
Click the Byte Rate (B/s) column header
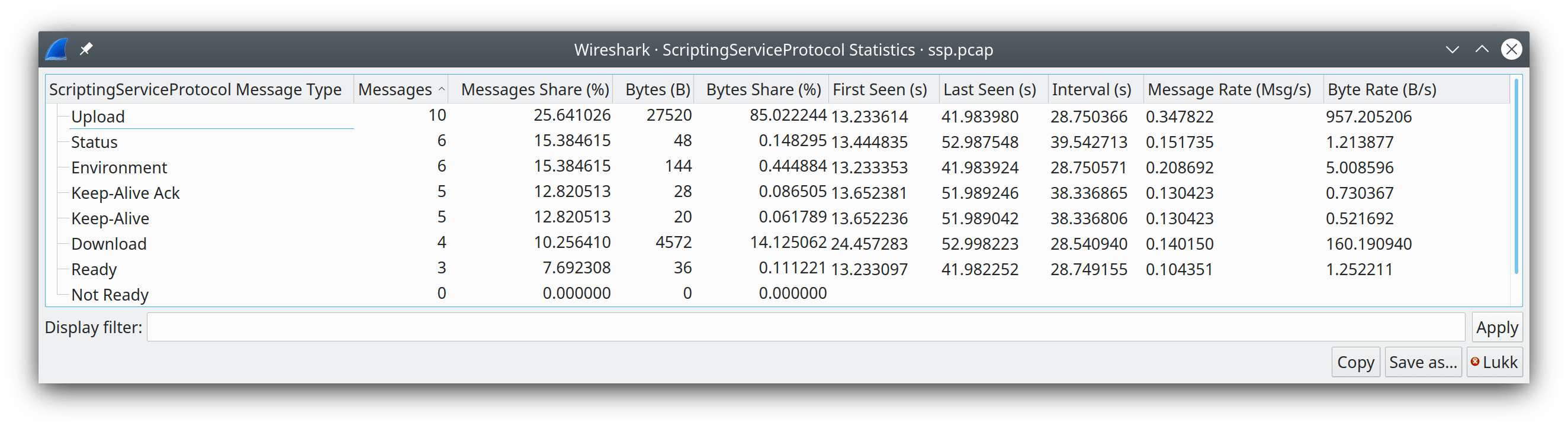point(1381,90)
